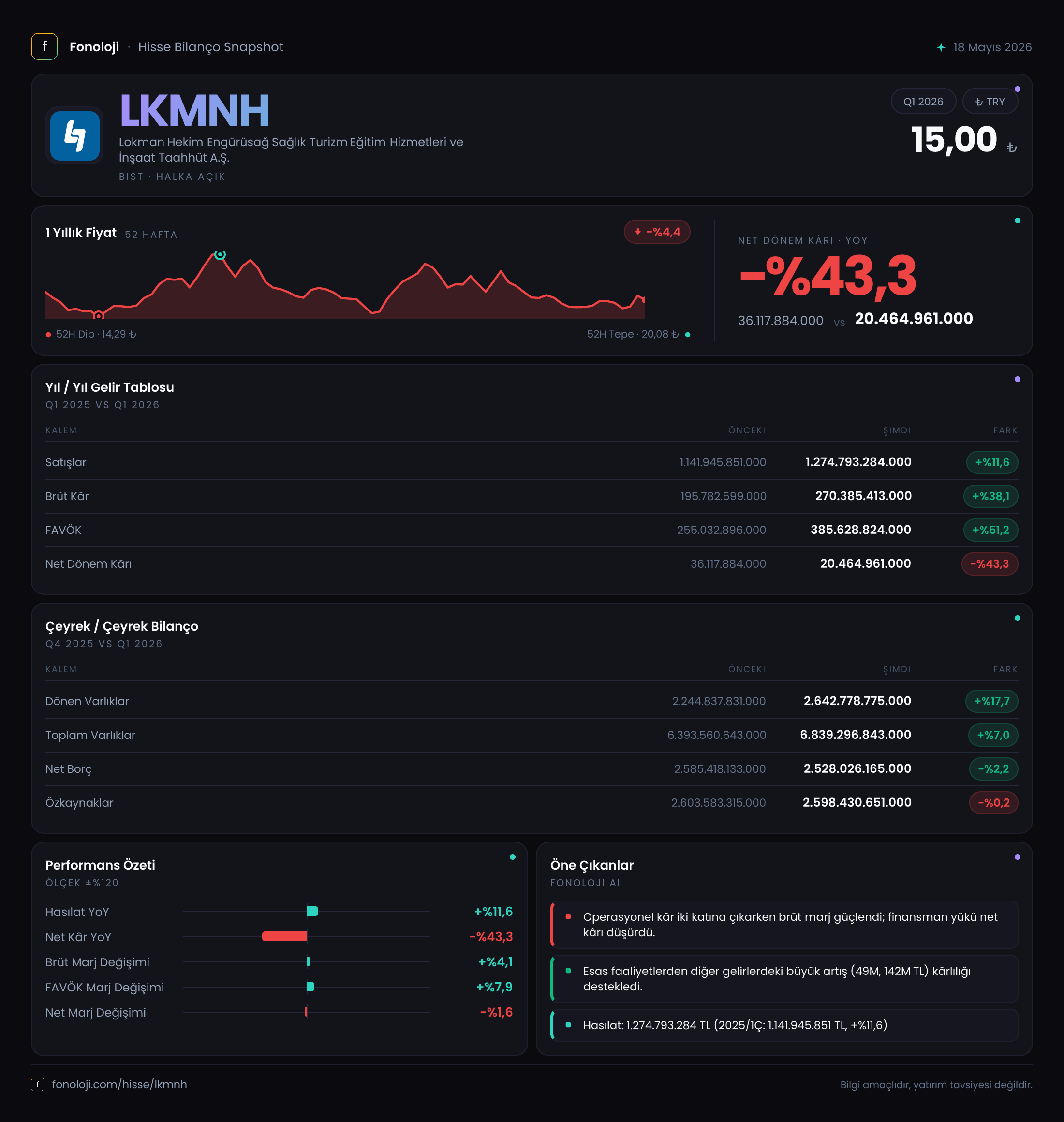Screen dimensions: 1064x1122
Task: Click the Satışlar row label
Action: point(66,462)
